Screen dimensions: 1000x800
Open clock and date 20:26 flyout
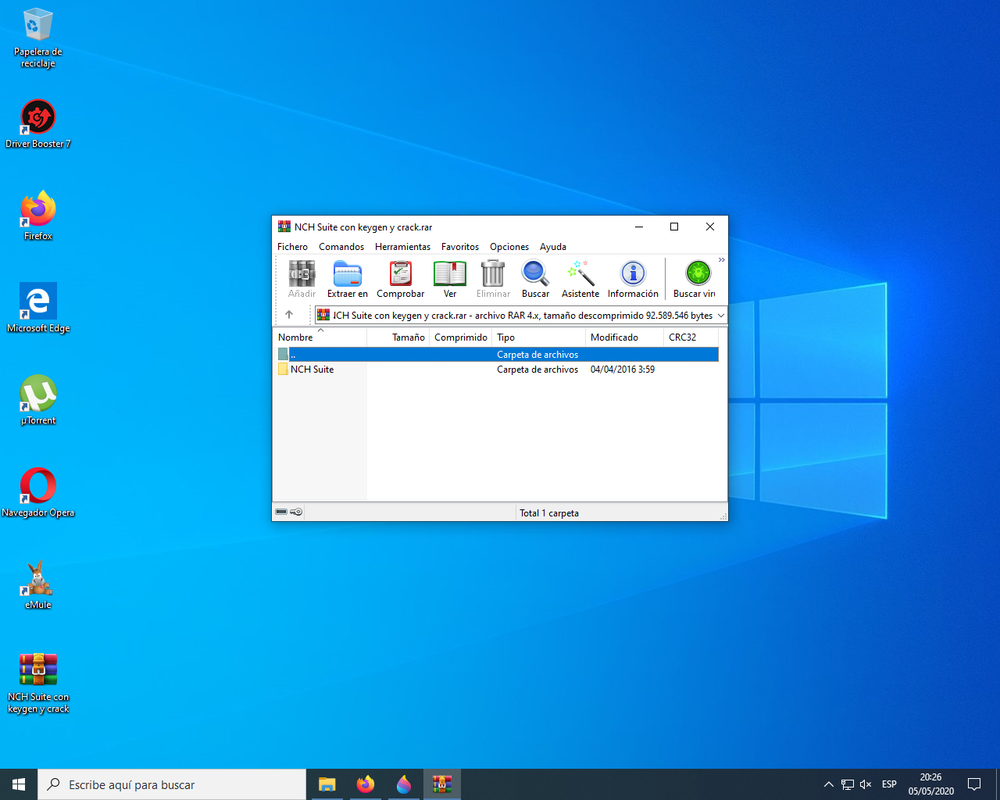pos(931,784)
